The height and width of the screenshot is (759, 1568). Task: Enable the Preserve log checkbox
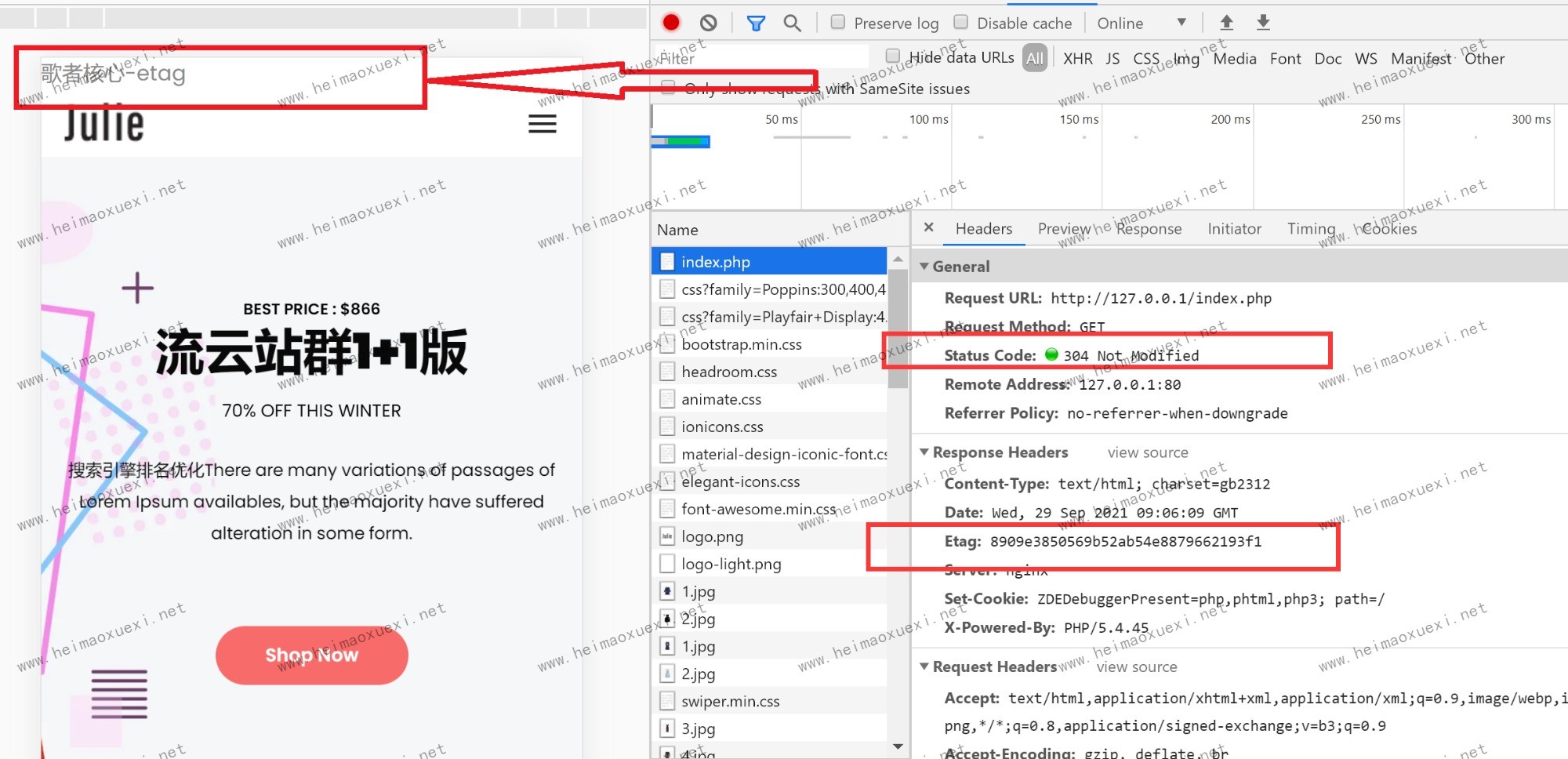pos(838,23)
